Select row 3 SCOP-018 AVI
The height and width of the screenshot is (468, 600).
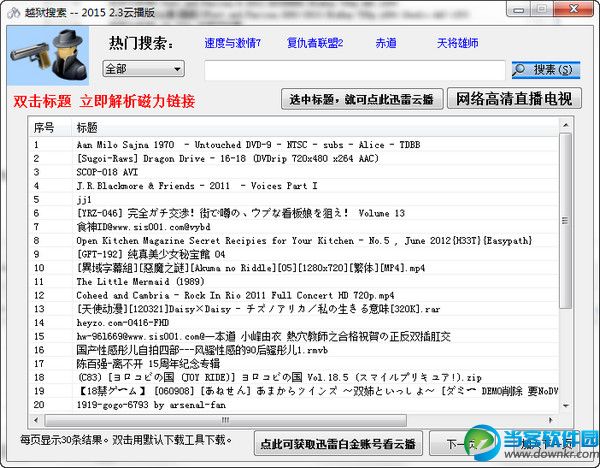click(x=293, y=172)
